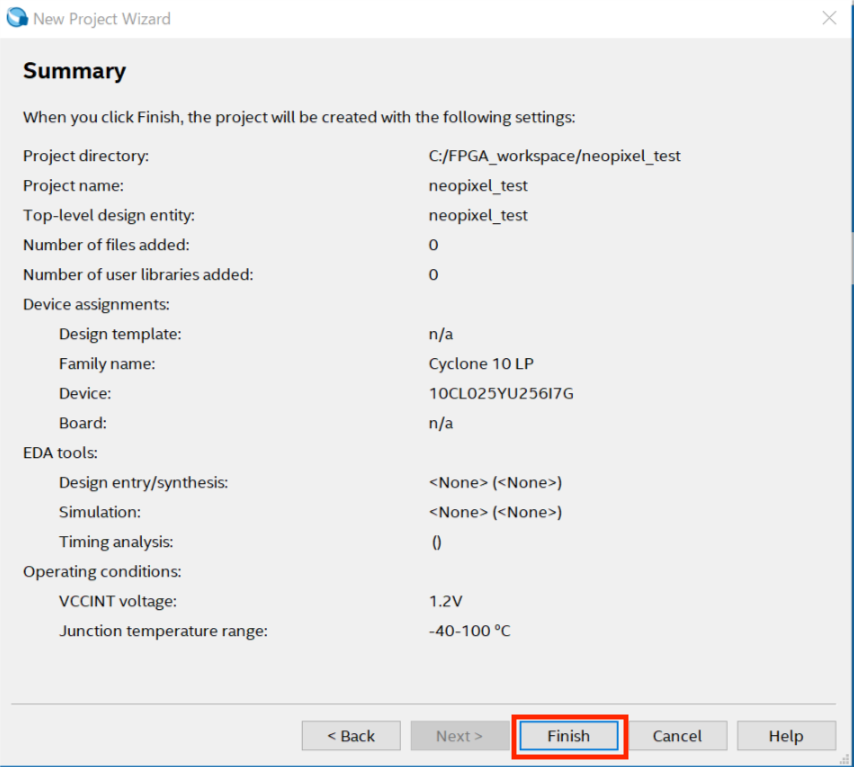The width and height of the screenshot is (854, 767).
Task: Click the Top-level design entity label
Action: click(x=108, y=215)
